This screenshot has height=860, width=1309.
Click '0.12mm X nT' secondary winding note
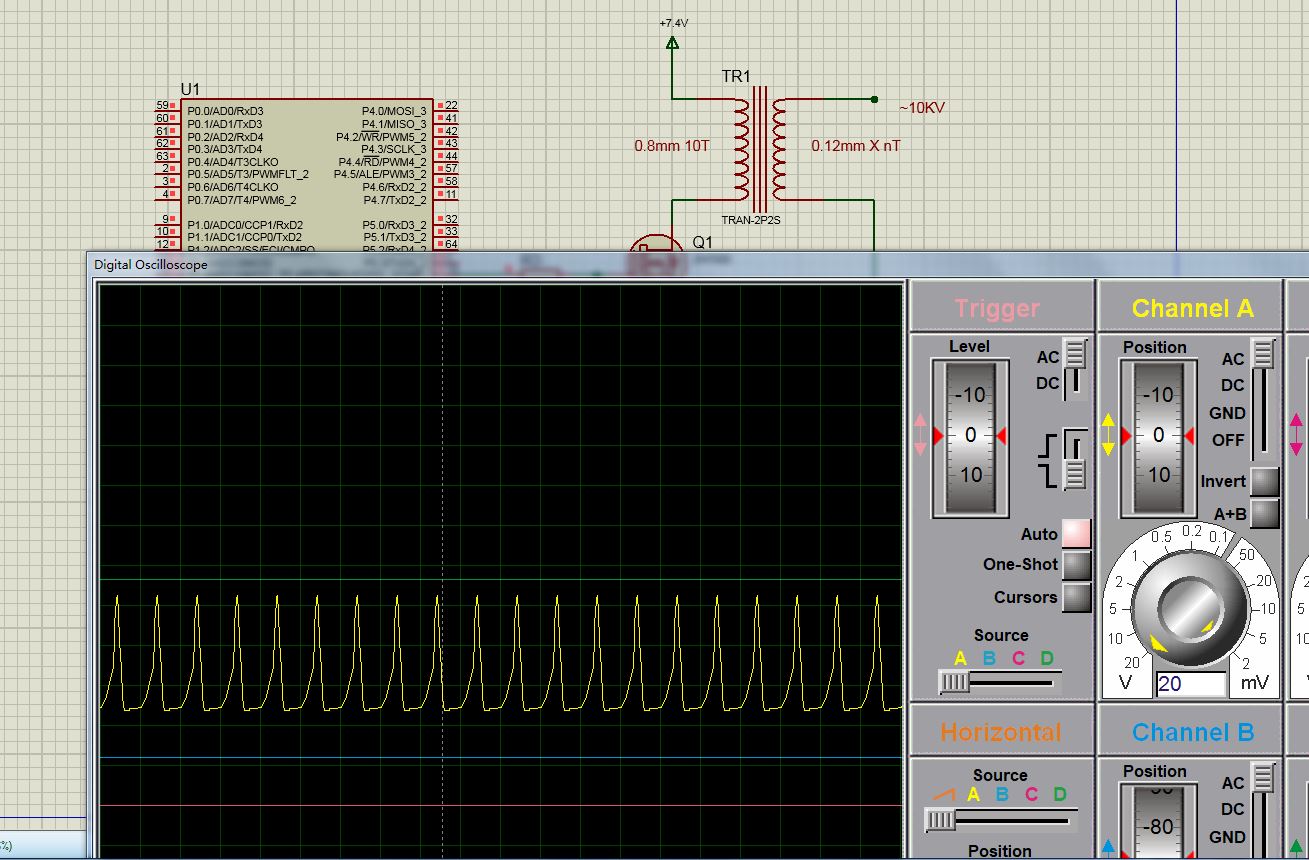(x=856, y=146)
